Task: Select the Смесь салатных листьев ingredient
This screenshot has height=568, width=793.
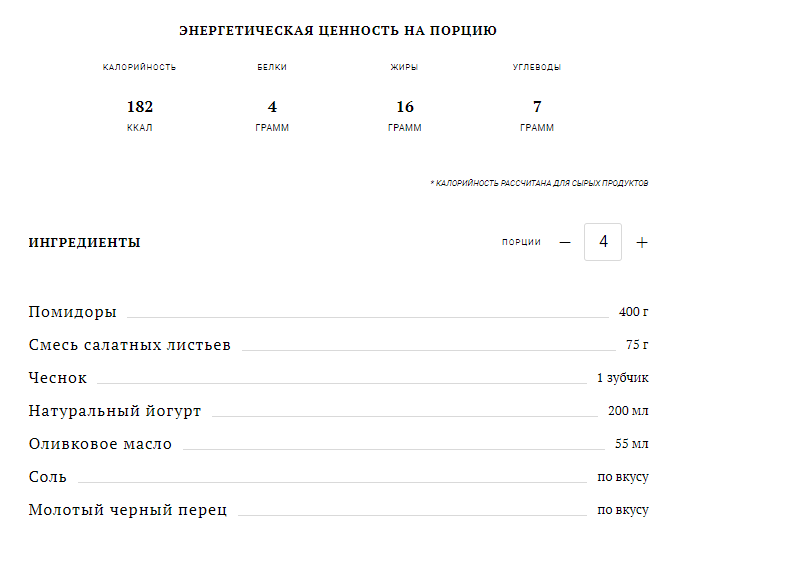Action: [130, 345]
